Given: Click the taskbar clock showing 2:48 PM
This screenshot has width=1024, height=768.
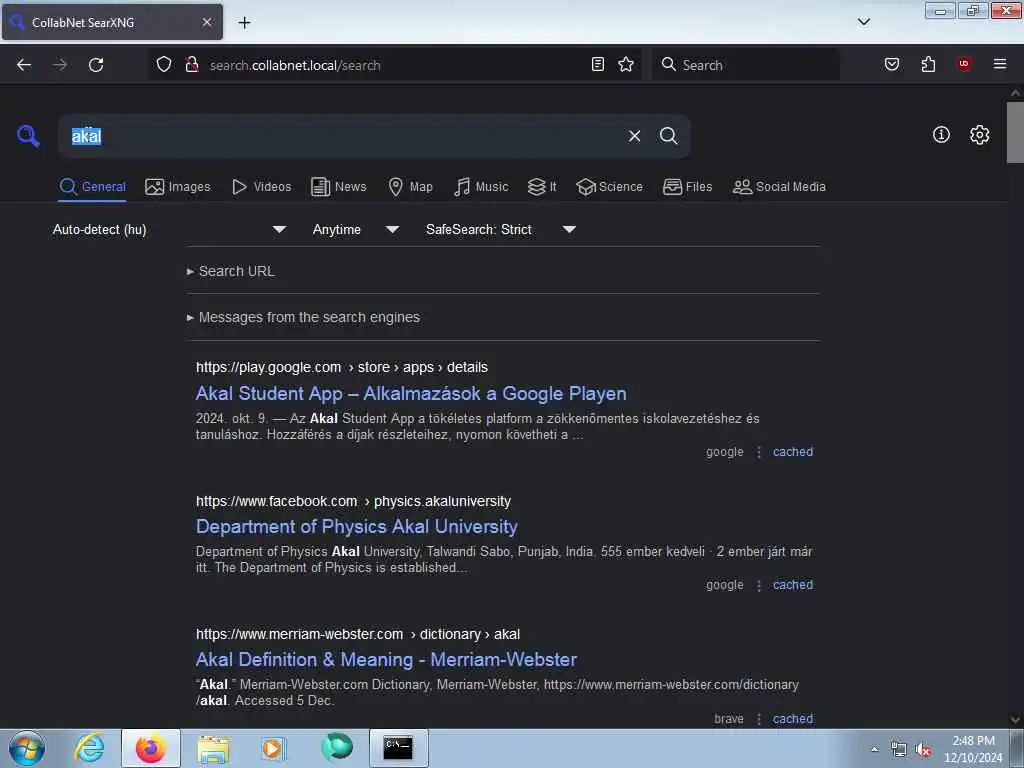Looking at the screenshot, I should (973, 749).
